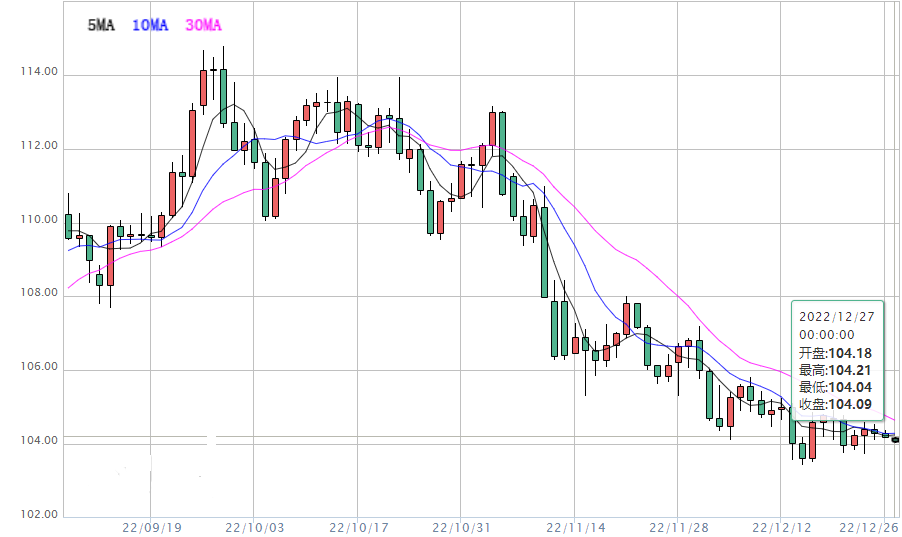The image size is (902, 537).
Task: Click the tooltip date 2022/12/27
Action: point(836,317)
